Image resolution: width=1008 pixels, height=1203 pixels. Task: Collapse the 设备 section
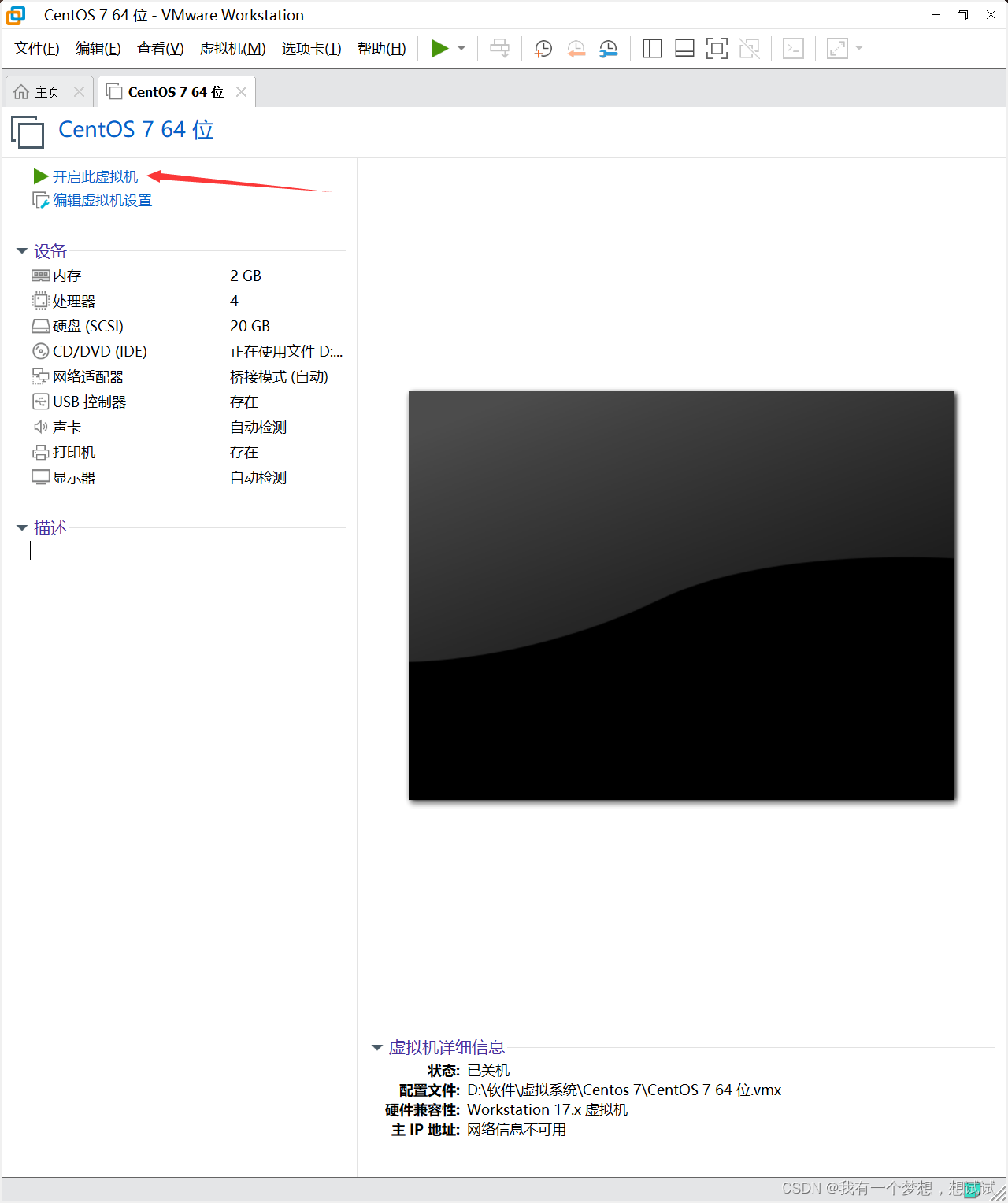22,251
